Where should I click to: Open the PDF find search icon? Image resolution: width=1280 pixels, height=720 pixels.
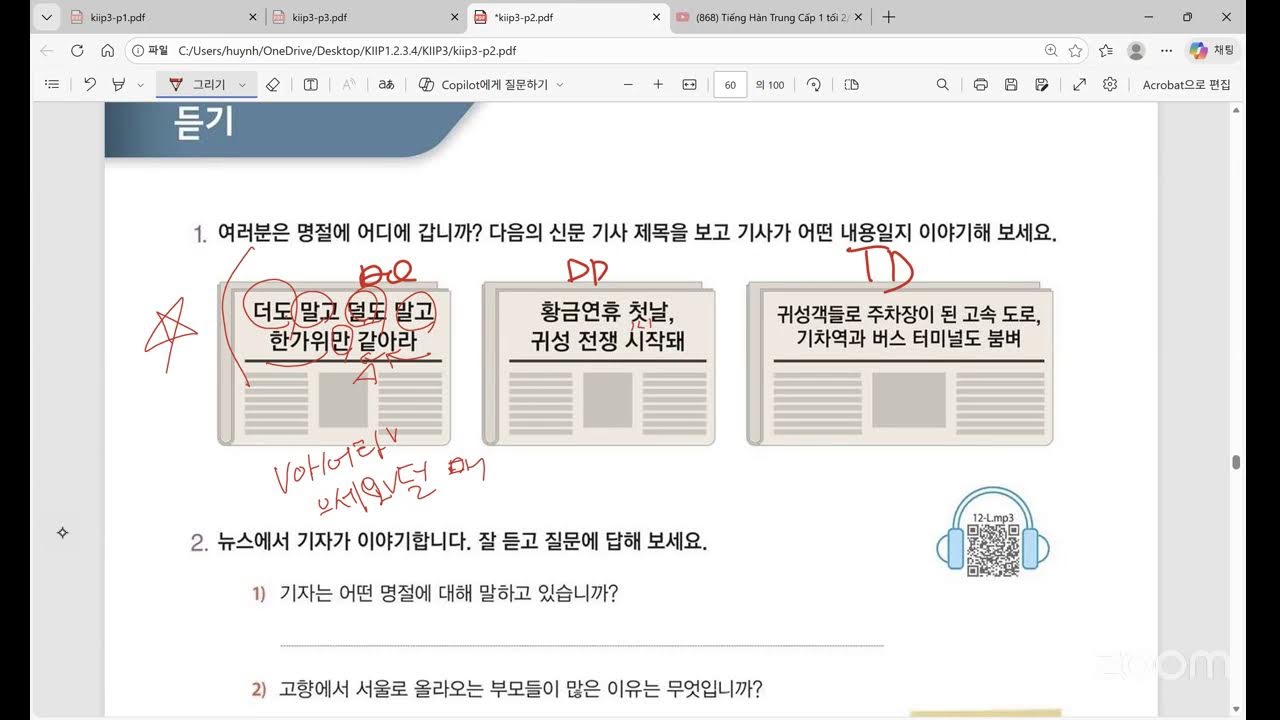coord(943,85)
